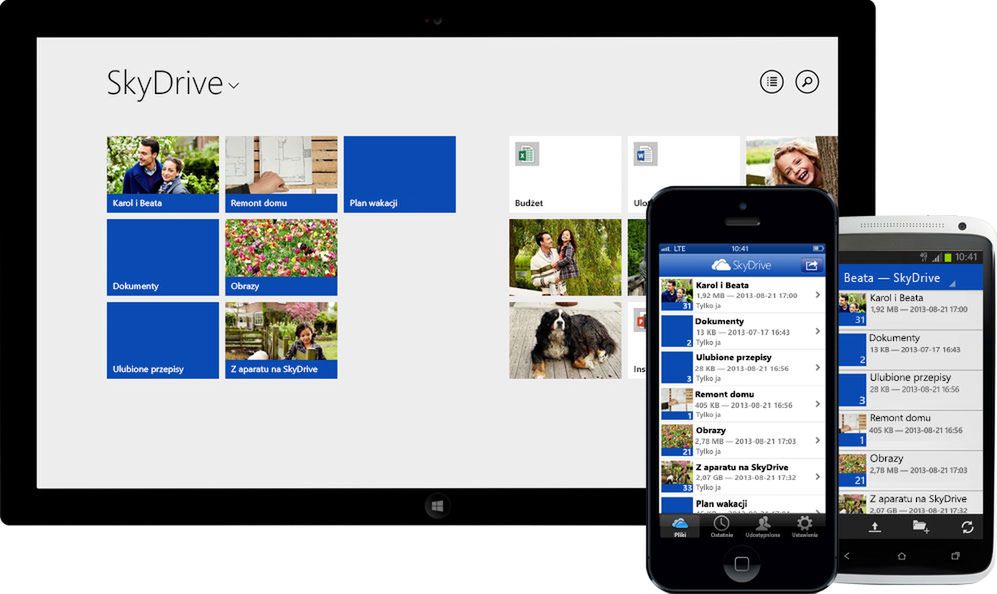The image size is (997, 594).
Task: Open the Obrazy flower thumbnail tile
Action: pyautogui.click(x=280, y=257)
